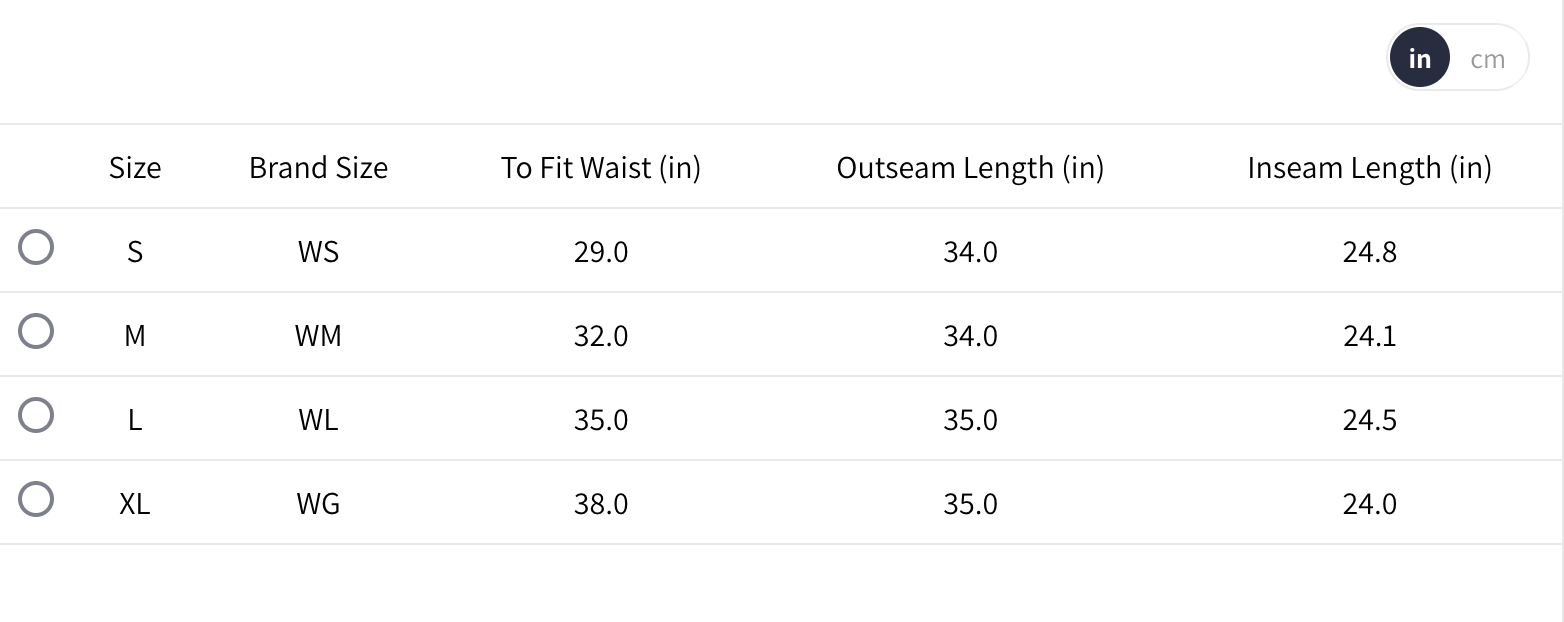Screen dimensions: 1564x622
Task: Click the 29.0 waist value
Action: (x=601, y=251)
